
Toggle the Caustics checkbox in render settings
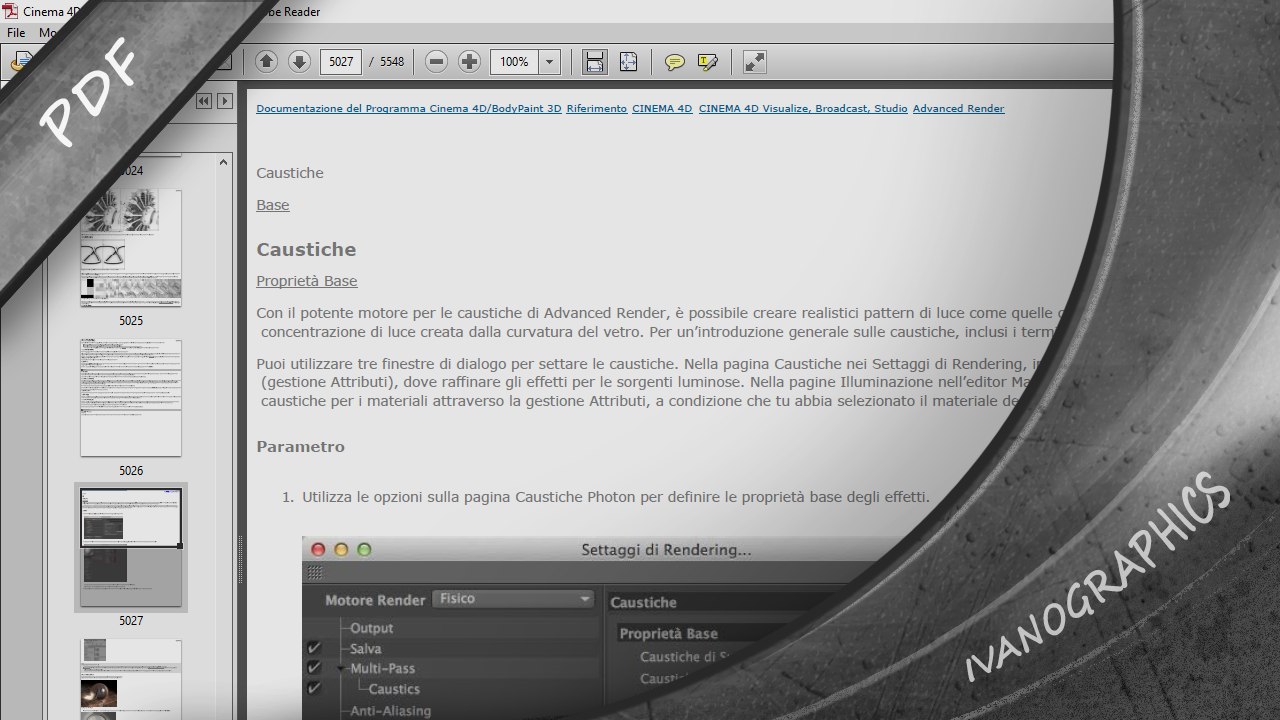(x=314, y=688)
